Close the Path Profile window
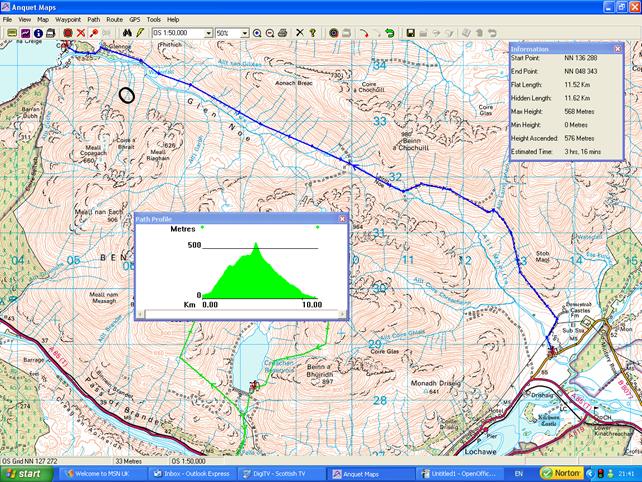 (x=341, y=218)
